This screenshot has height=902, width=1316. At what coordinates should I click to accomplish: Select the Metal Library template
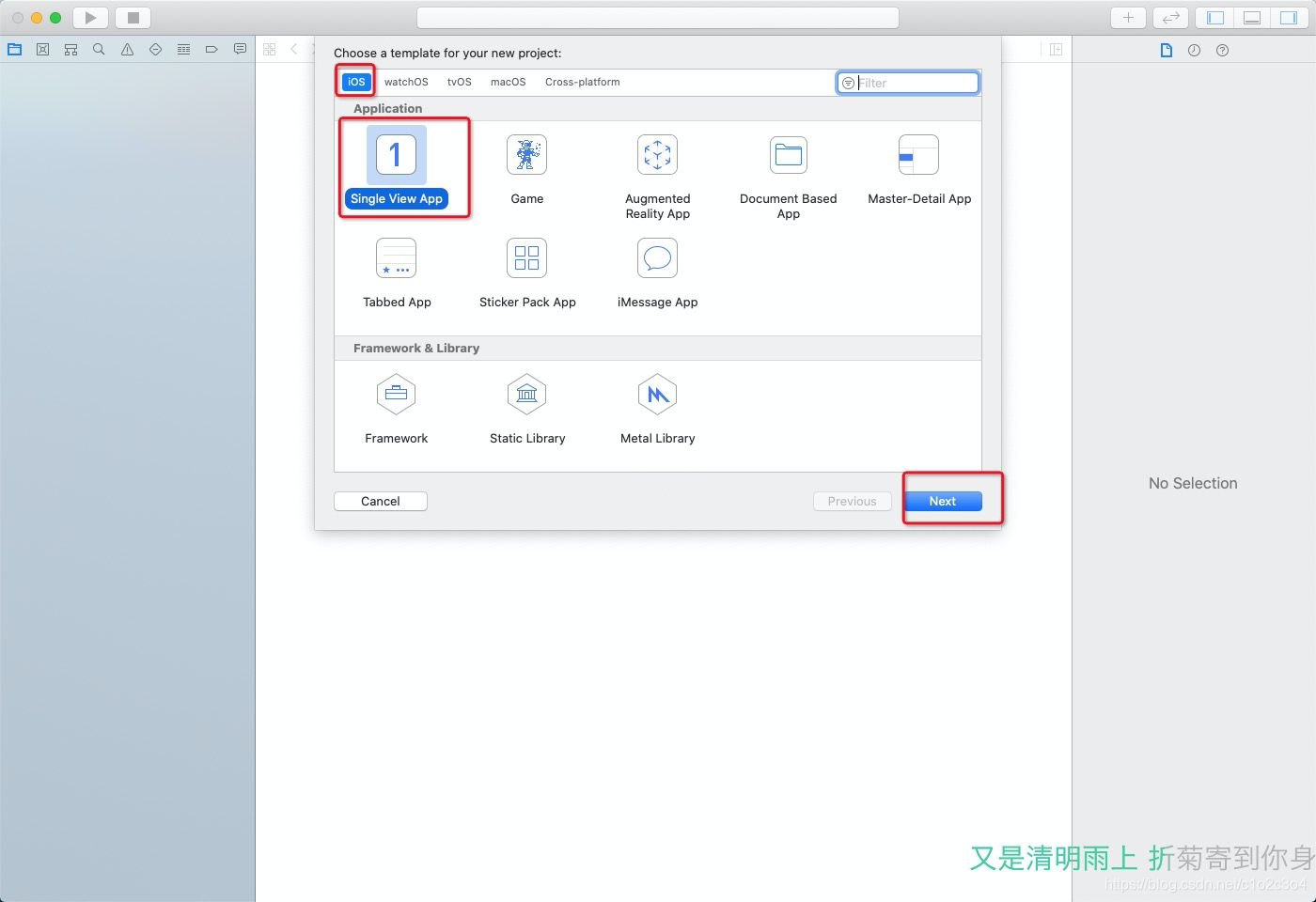tap(658, 409)
